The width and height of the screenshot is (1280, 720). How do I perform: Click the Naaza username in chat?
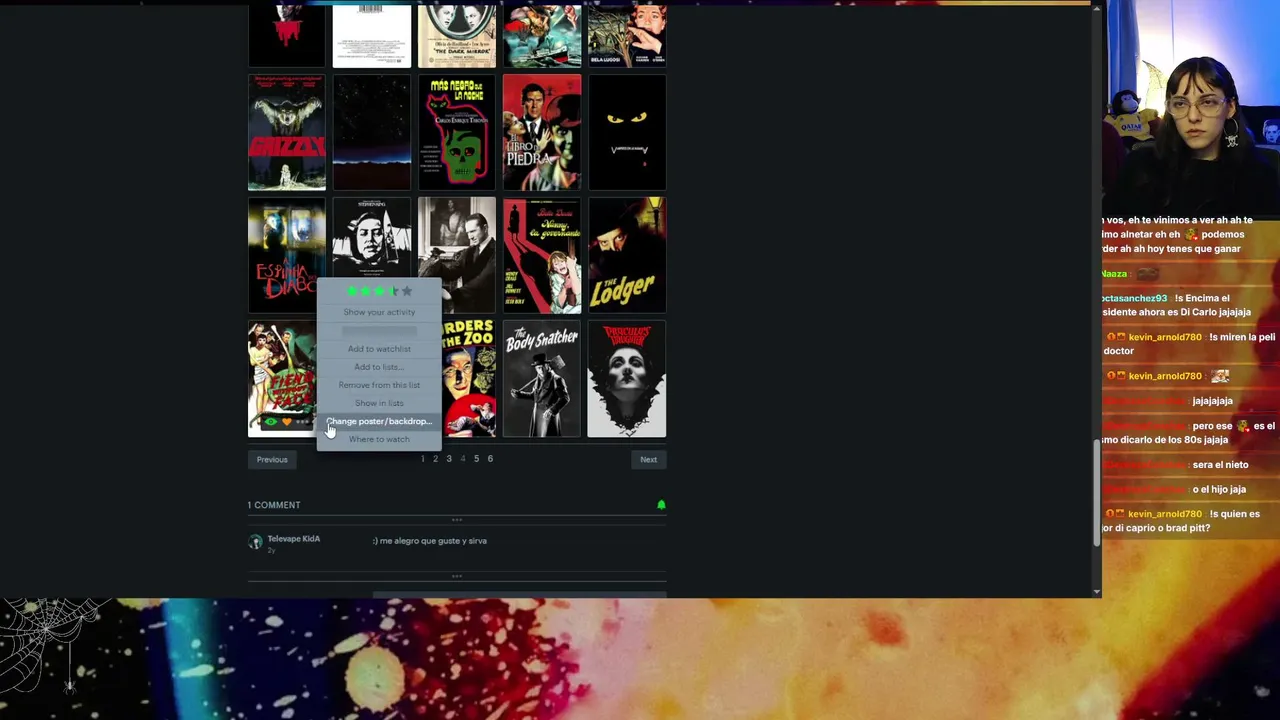click(x=1114, y=273)
